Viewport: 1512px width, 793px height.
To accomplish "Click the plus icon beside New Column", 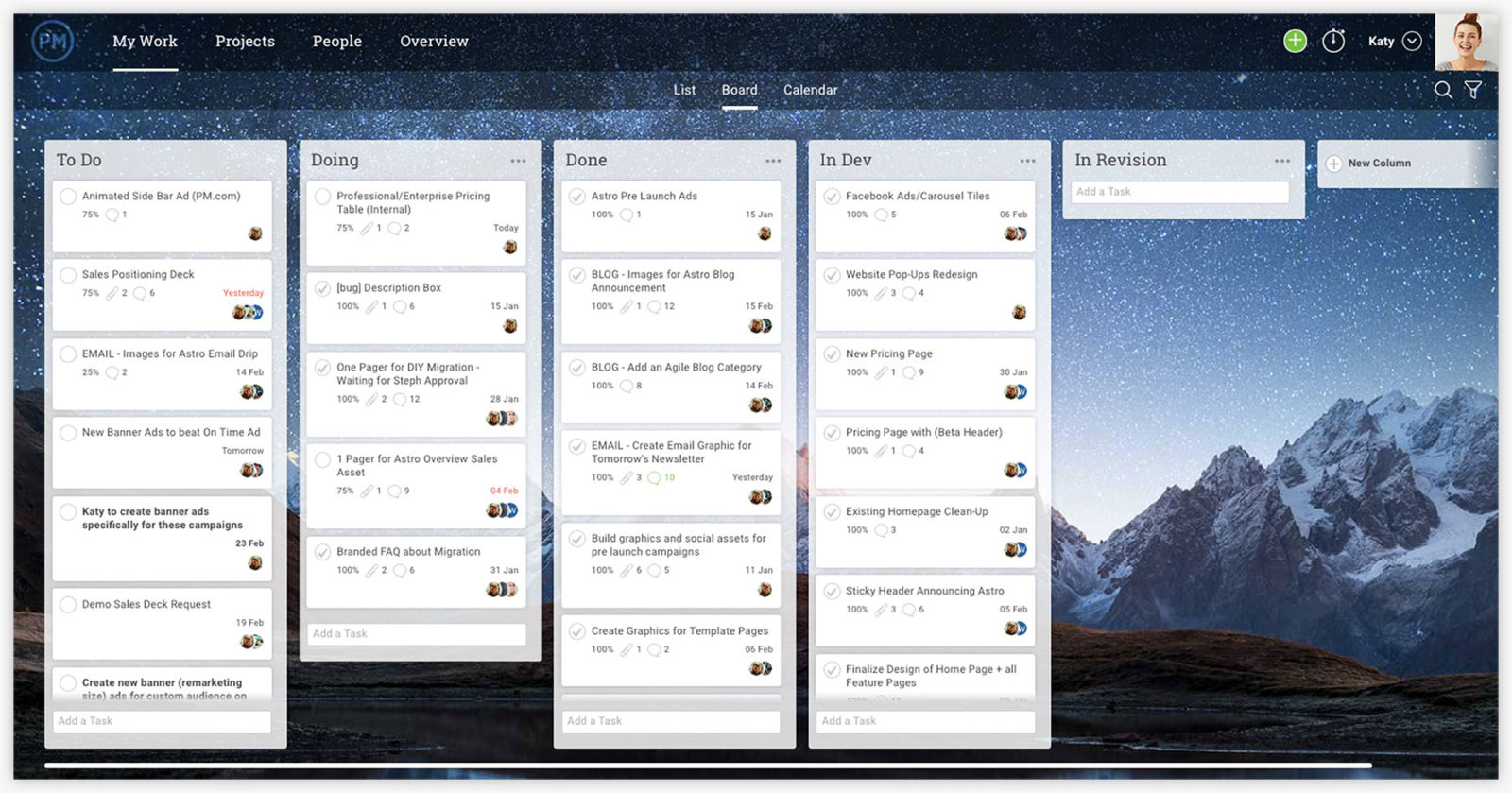I will (1333, 164).
